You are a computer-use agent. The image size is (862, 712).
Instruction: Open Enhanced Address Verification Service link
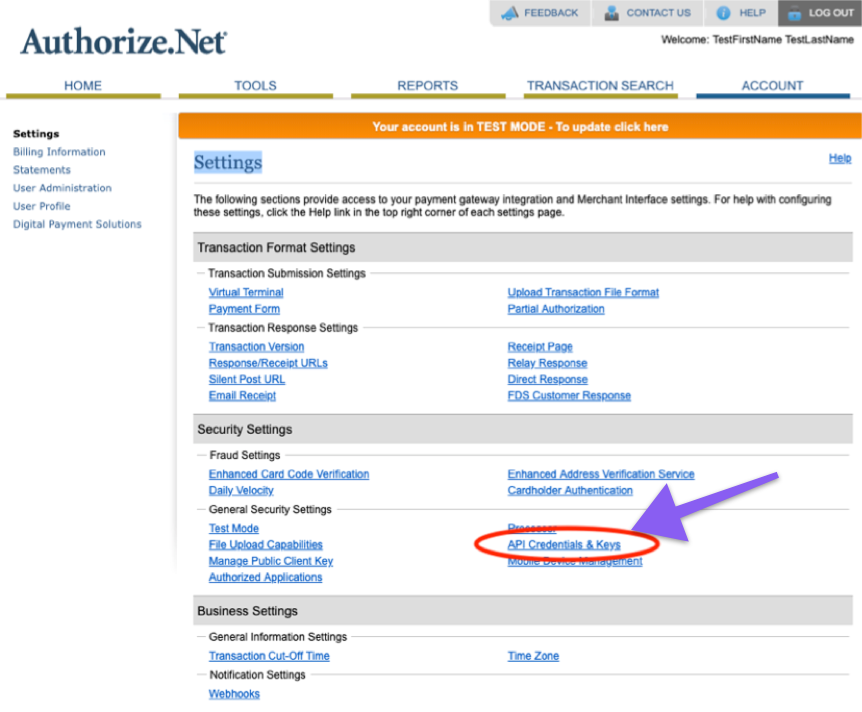coord(601,474)
